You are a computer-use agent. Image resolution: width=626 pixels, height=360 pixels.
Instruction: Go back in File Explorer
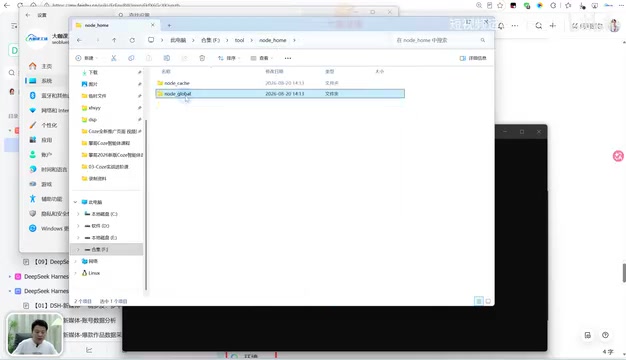coord(79,40)
